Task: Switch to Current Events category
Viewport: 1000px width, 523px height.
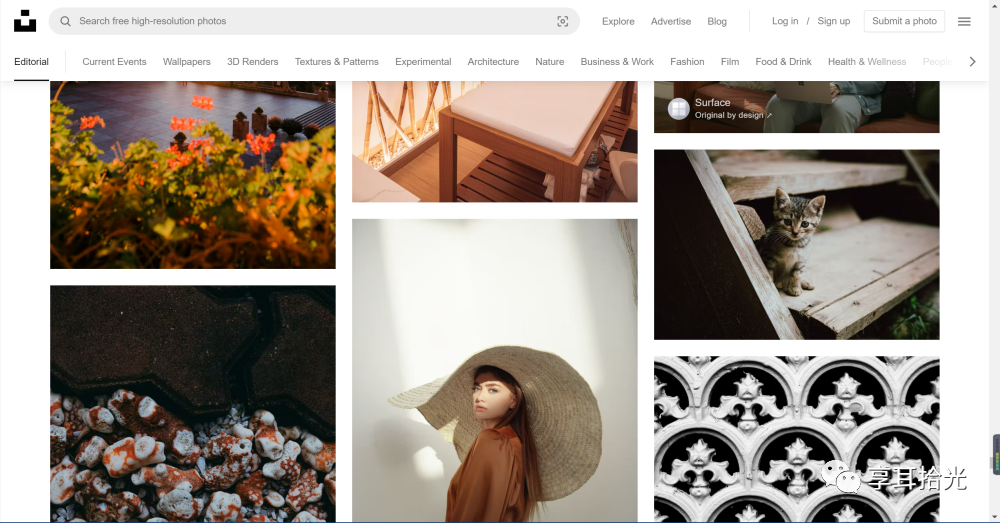Action: pos(114,62)
